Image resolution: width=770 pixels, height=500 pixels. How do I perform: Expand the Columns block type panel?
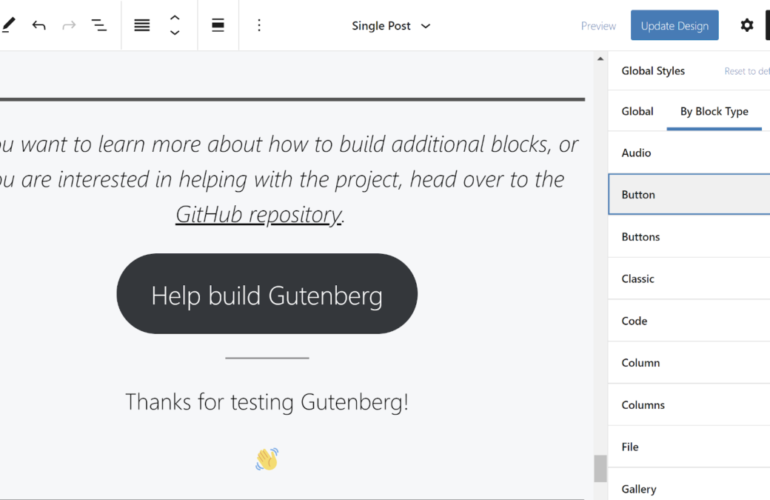[688, 405]
